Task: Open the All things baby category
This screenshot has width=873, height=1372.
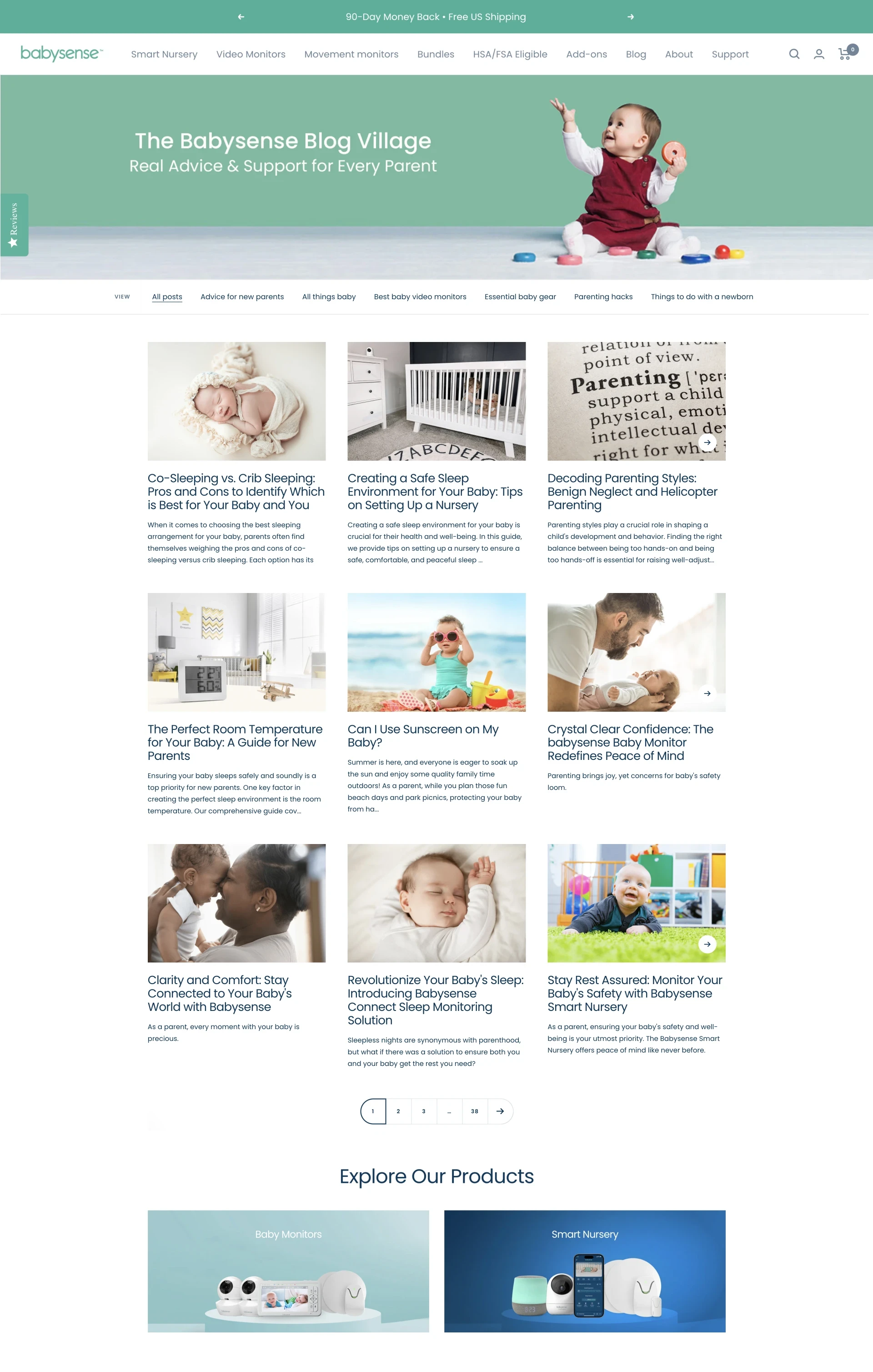Action: 327,297
